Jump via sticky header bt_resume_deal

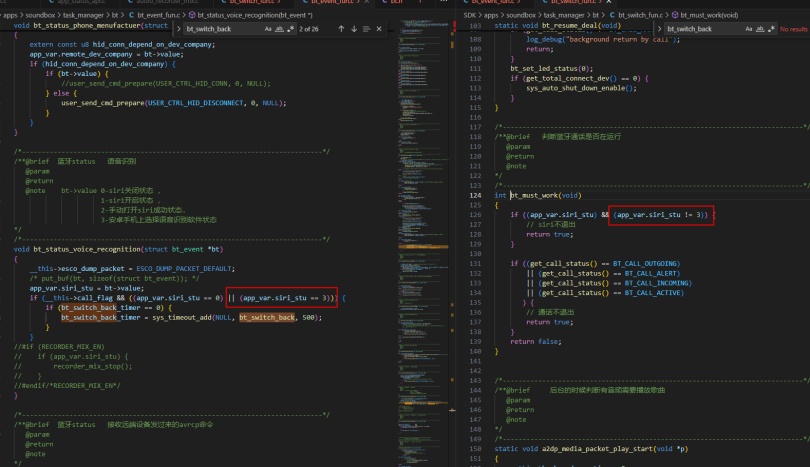point(557,25)
